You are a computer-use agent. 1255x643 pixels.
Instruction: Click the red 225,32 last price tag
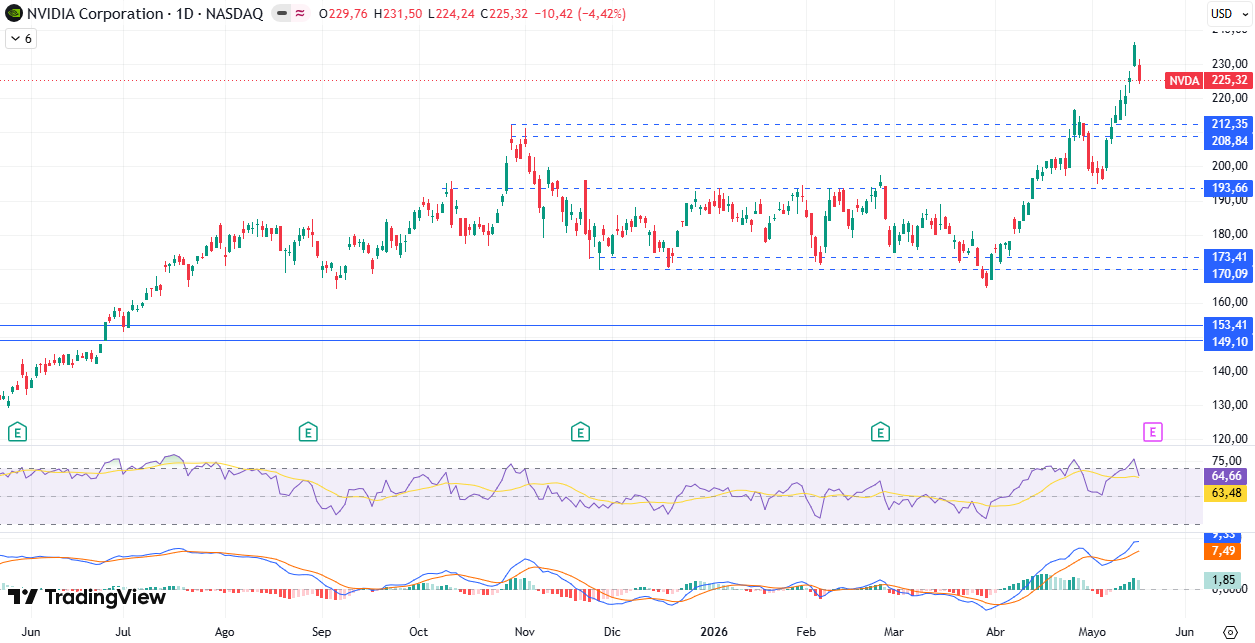[1229, 80]
